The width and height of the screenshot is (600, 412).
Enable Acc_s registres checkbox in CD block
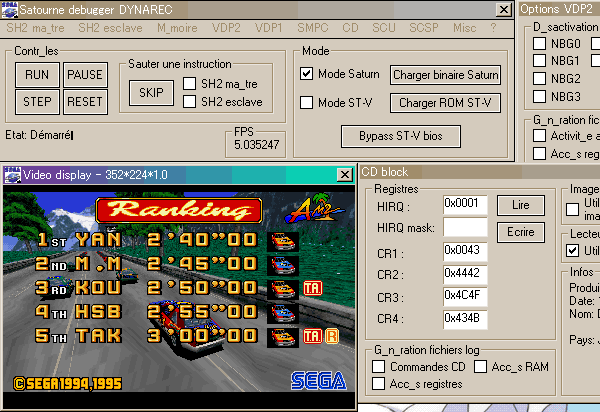(378, 384)
